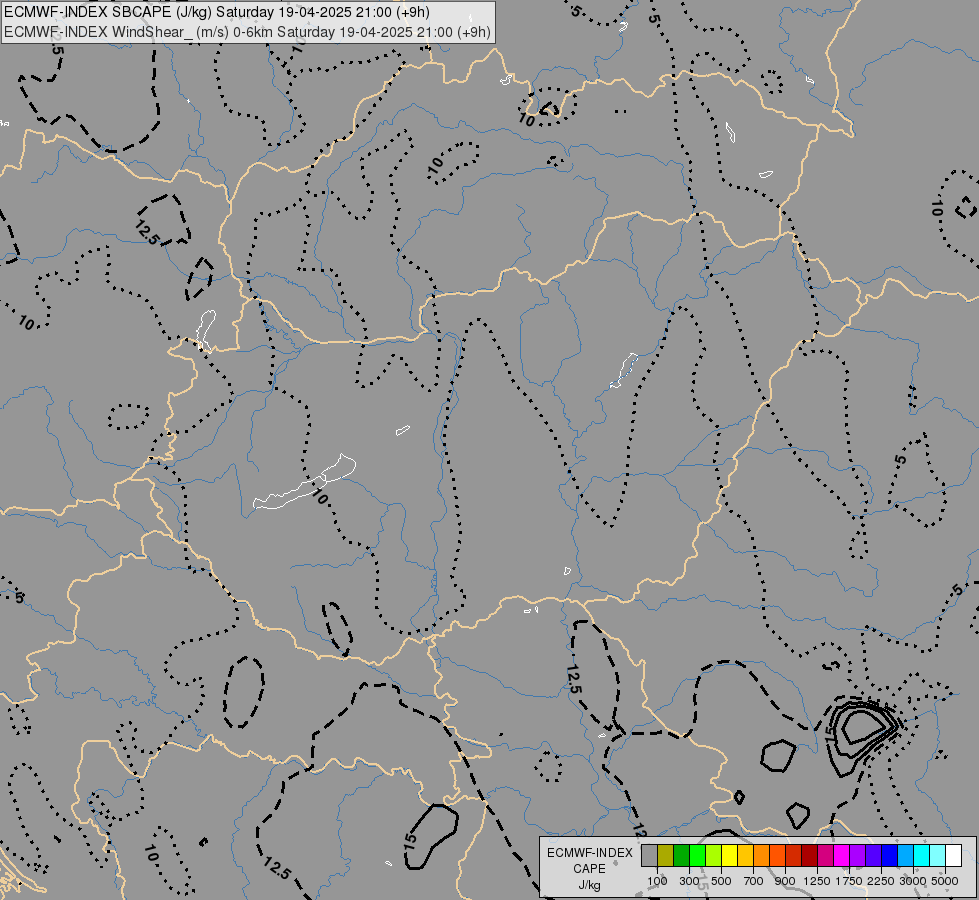Click the white Lake Balaton outline
Image resolution: width=979 pixels, height=900 pixels.
click(305, 484)
